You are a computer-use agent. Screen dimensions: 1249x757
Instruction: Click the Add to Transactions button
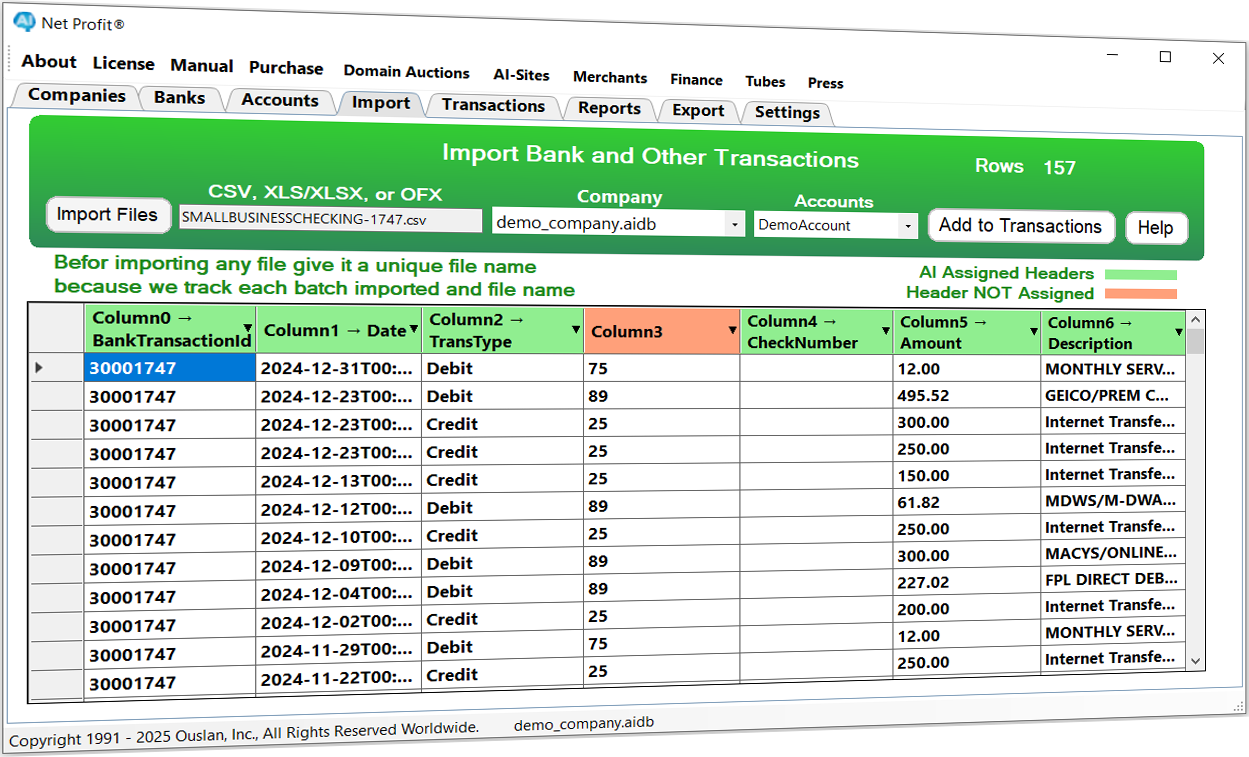point(1020,226)
